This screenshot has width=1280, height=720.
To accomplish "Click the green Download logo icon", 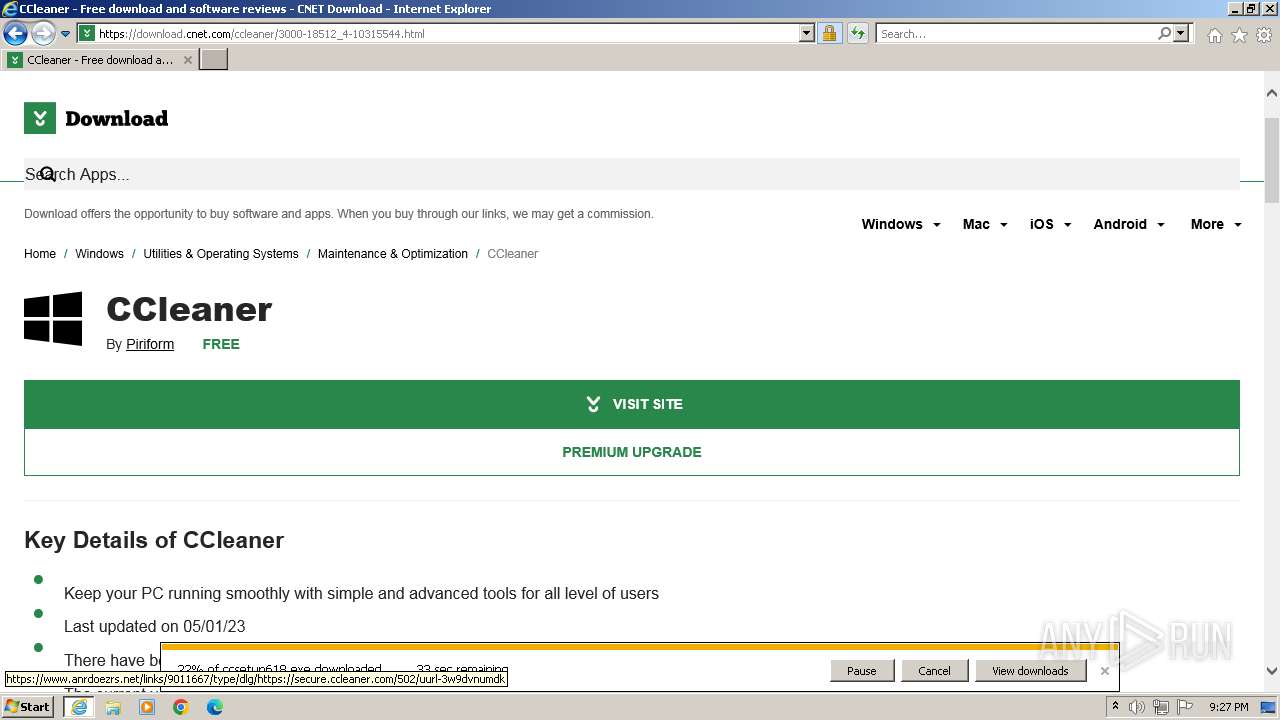I will coord(40,118).
